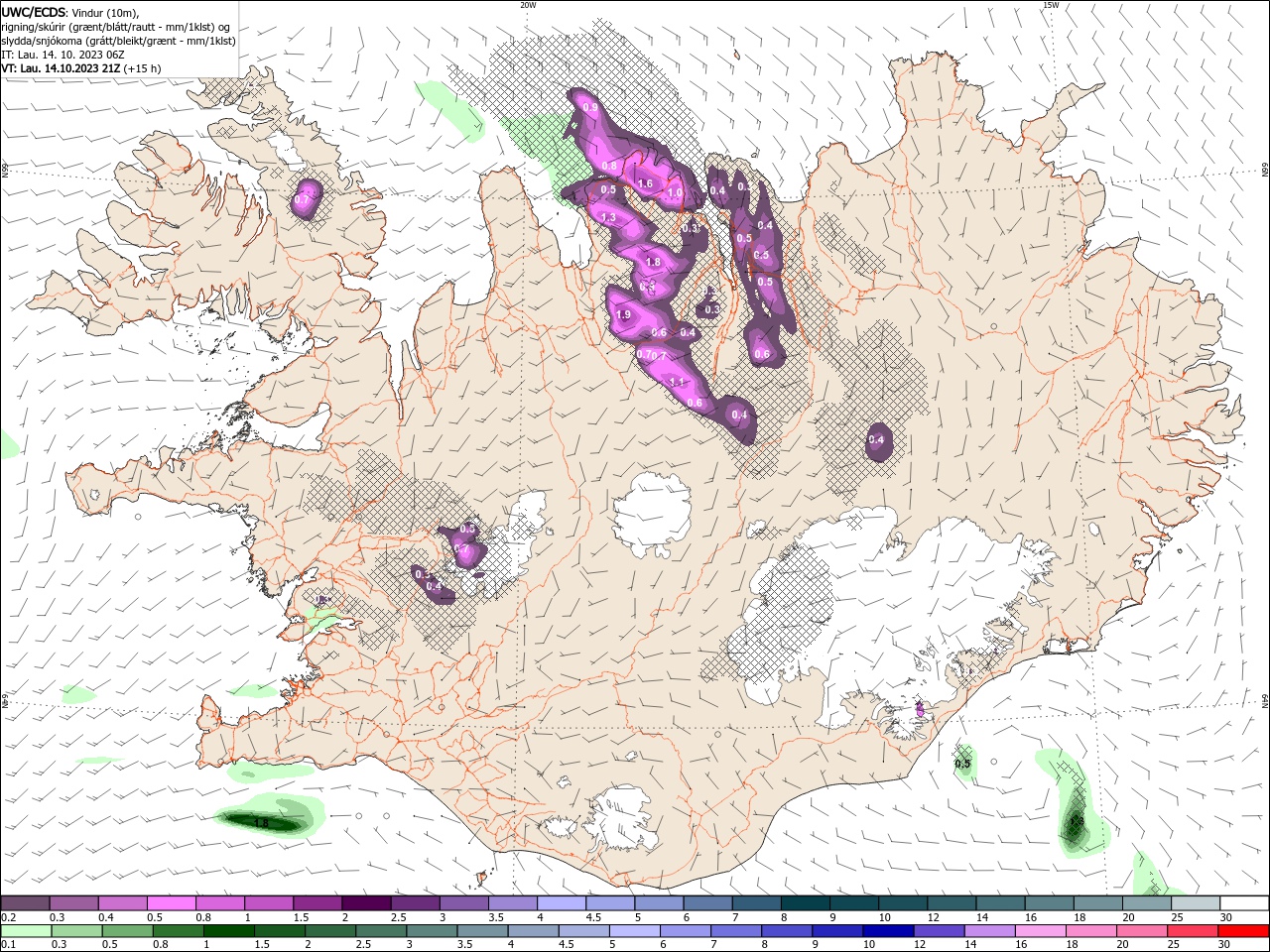Click the 1.6 snowfall value on the map
Image resolution: width=1270 pixels, height=952 pixels.
[x=645, y=183]
